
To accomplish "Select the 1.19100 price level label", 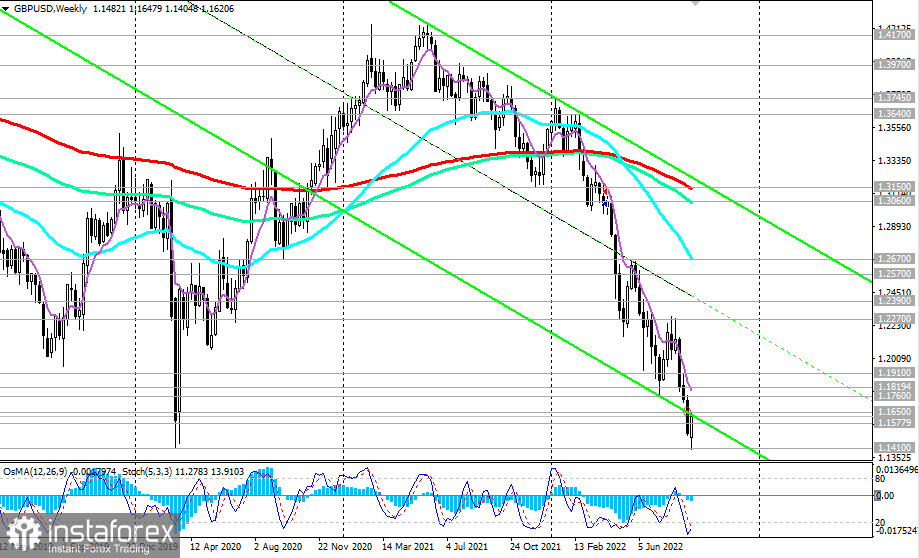I will tap(894, 373).
